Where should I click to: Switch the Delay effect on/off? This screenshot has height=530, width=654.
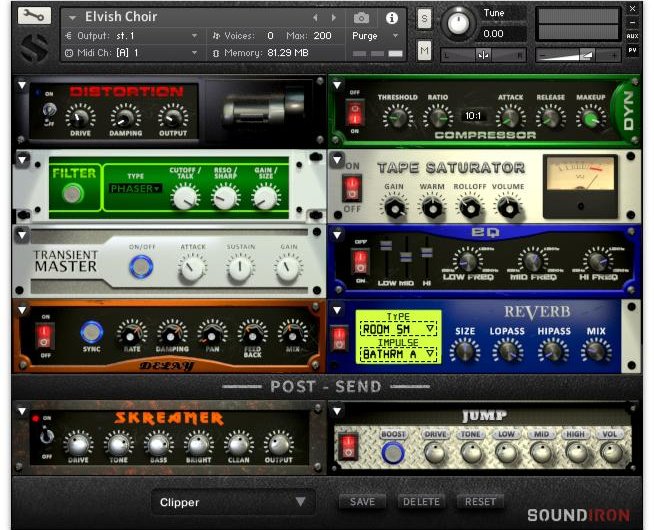click(43, 334)
